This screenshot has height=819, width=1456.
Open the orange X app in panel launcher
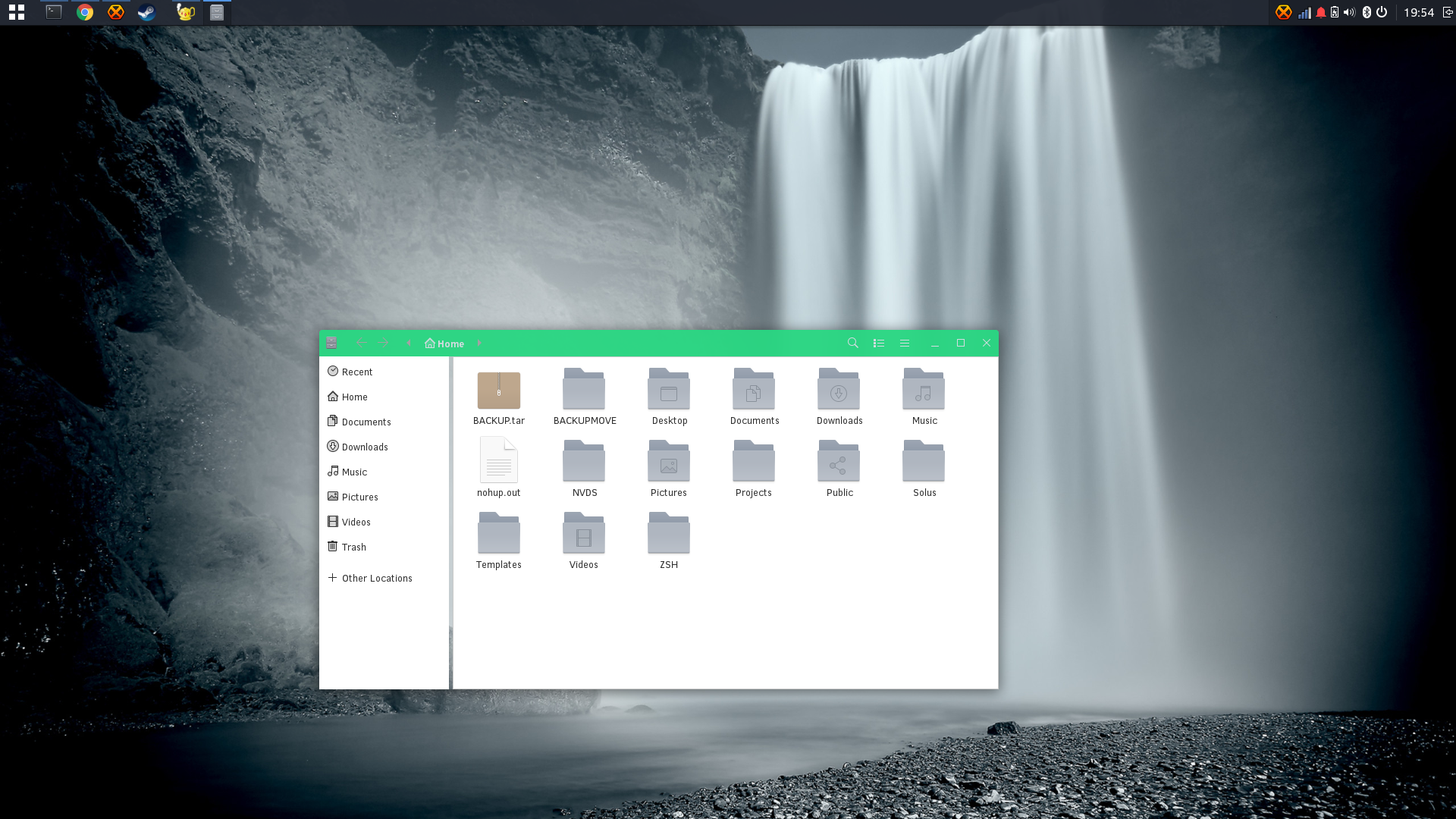tap(116, 12)
